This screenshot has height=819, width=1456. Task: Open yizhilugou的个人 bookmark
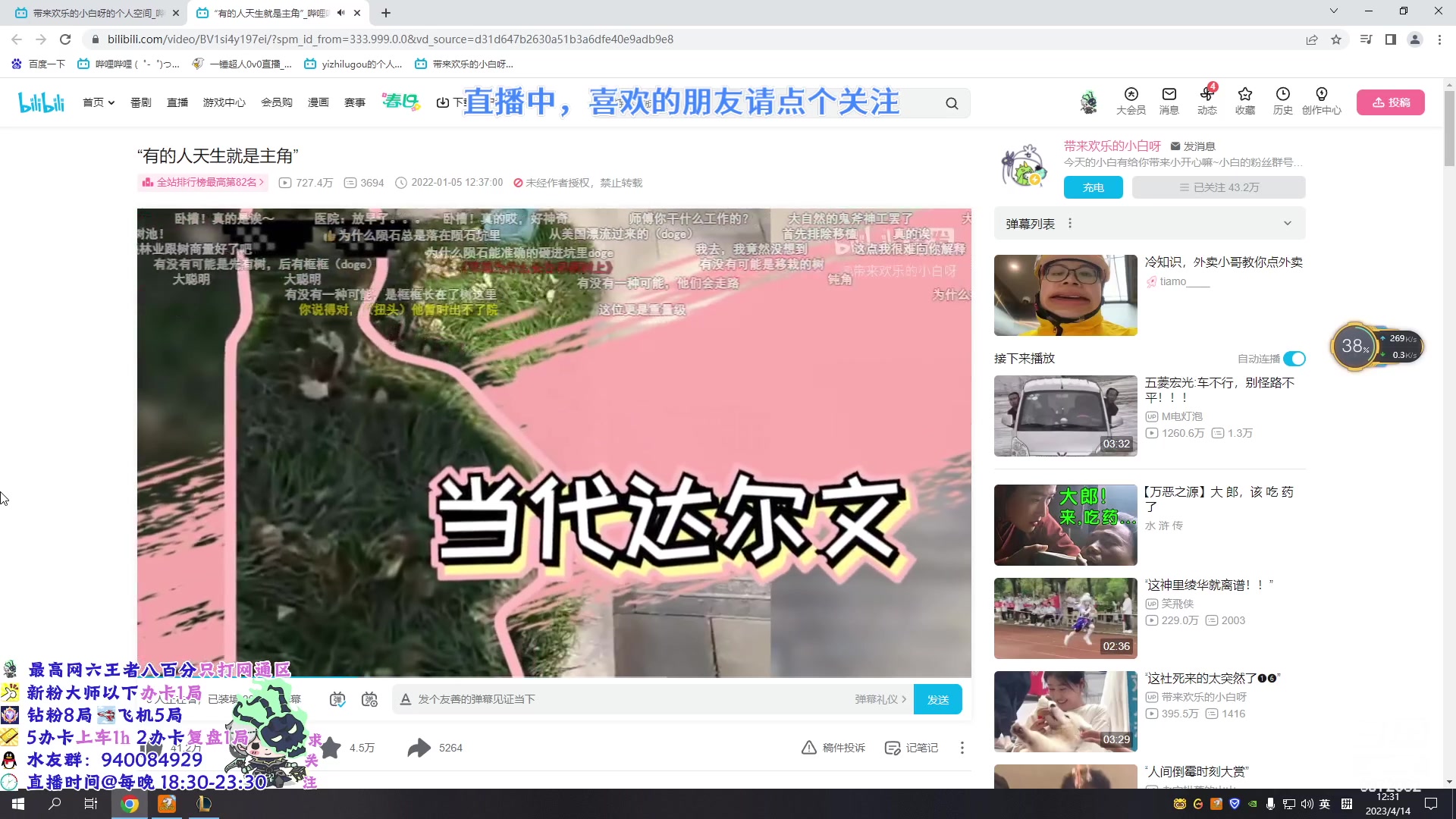tap(353, 64)
